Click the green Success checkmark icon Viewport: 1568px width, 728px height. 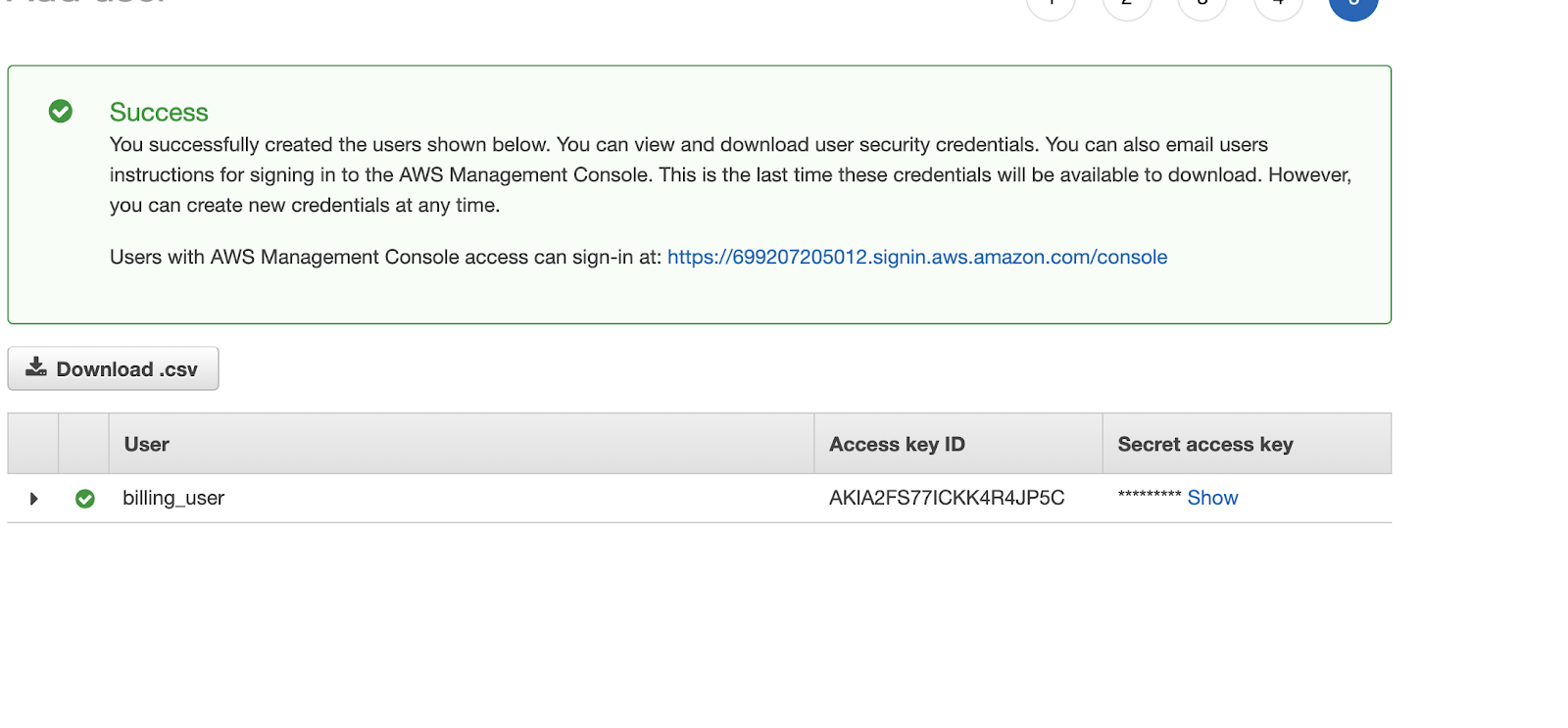pyautogui.click(x=61, y=112)
